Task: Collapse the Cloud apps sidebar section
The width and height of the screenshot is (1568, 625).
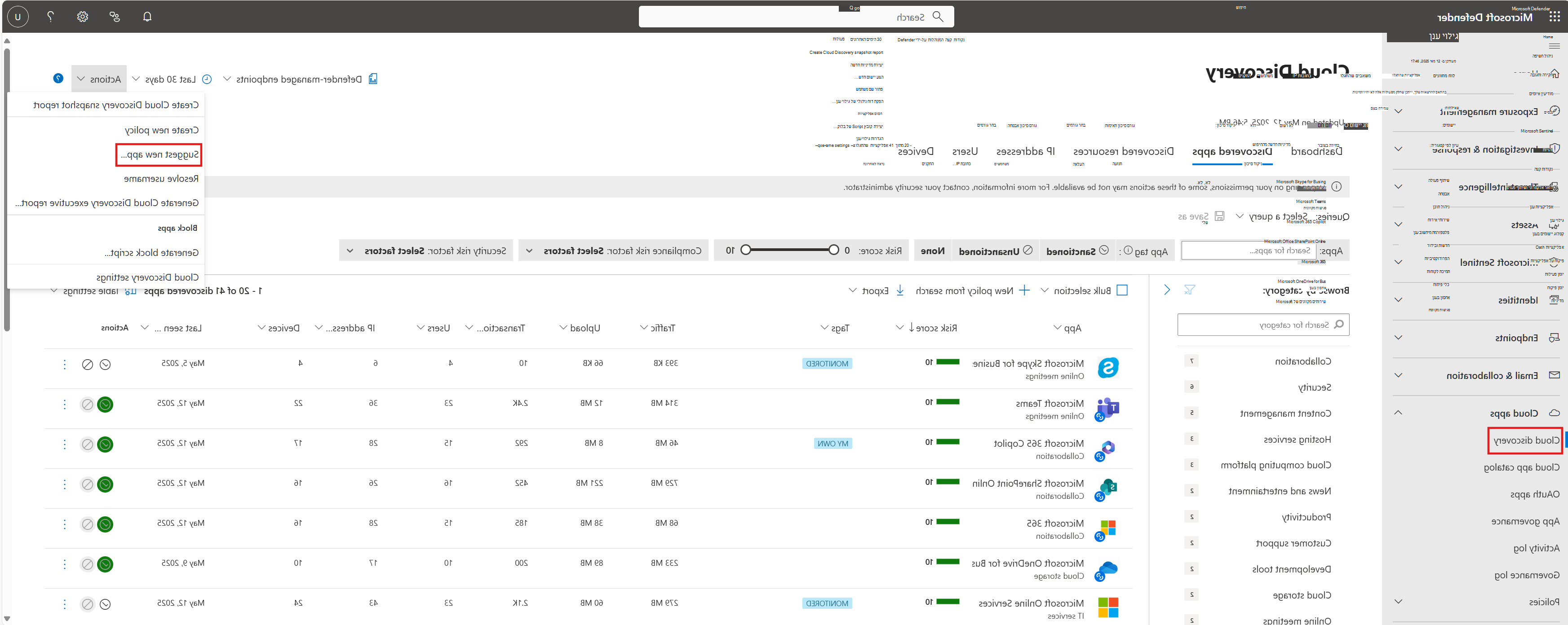Action: coord(1398,413)
